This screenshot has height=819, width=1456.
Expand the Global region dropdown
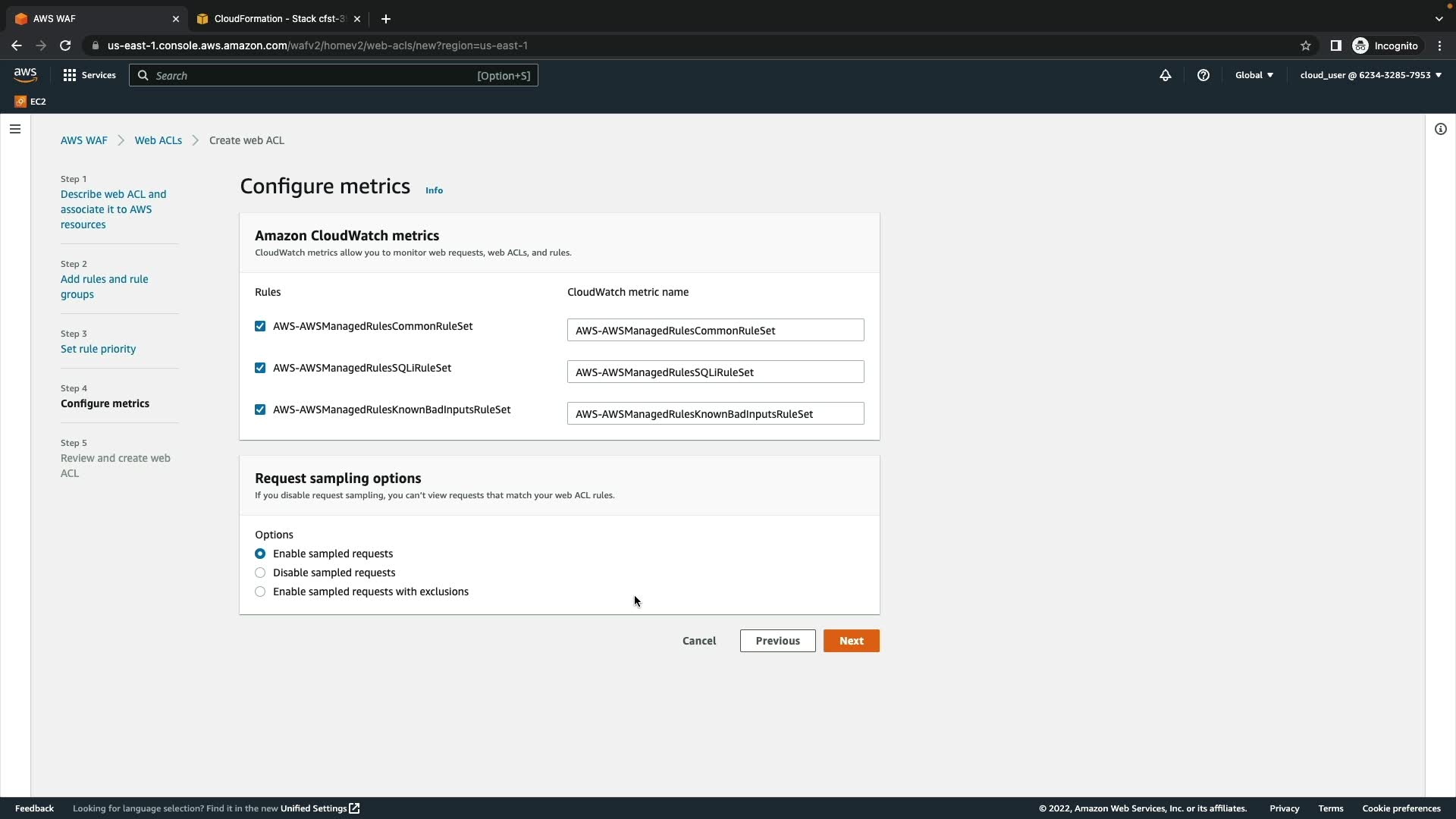[1254, 75]
